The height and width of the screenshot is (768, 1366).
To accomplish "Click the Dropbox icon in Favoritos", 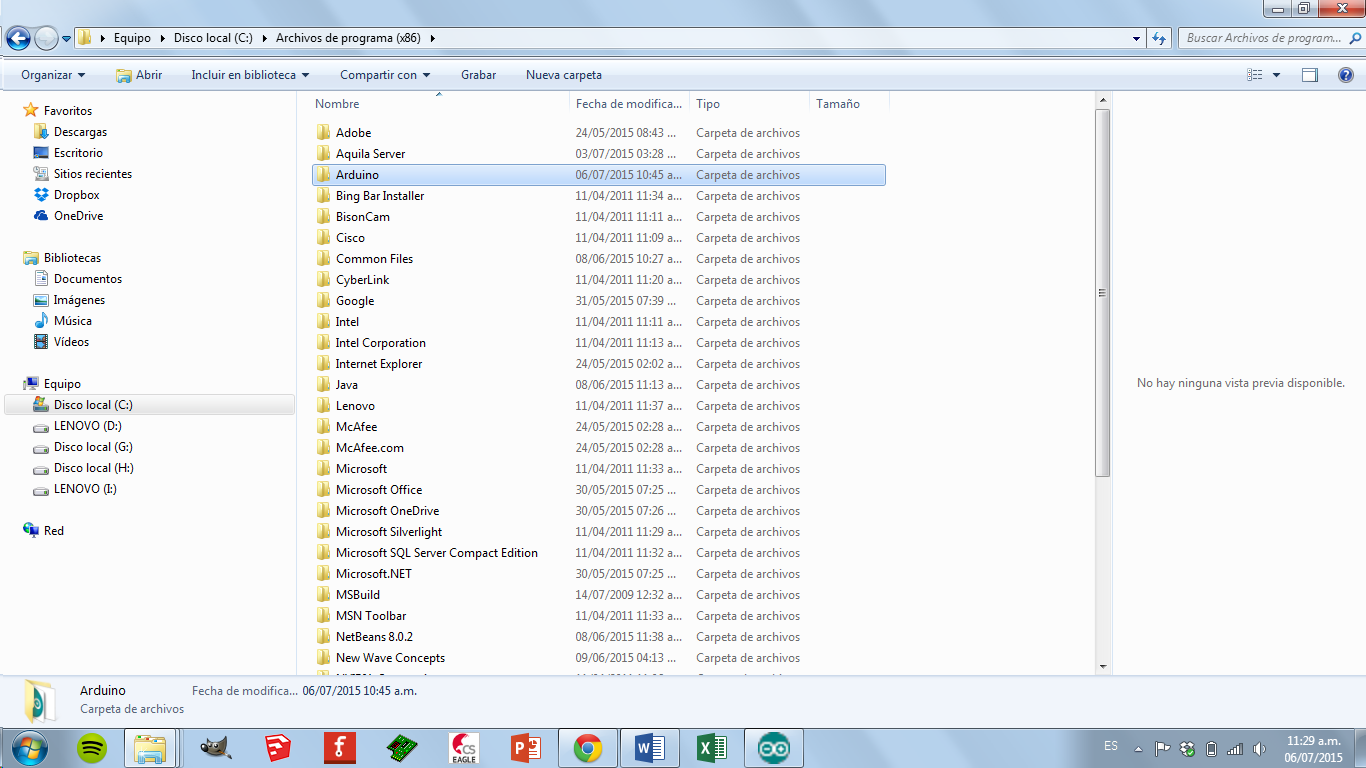I will click(x=41, y=195).
